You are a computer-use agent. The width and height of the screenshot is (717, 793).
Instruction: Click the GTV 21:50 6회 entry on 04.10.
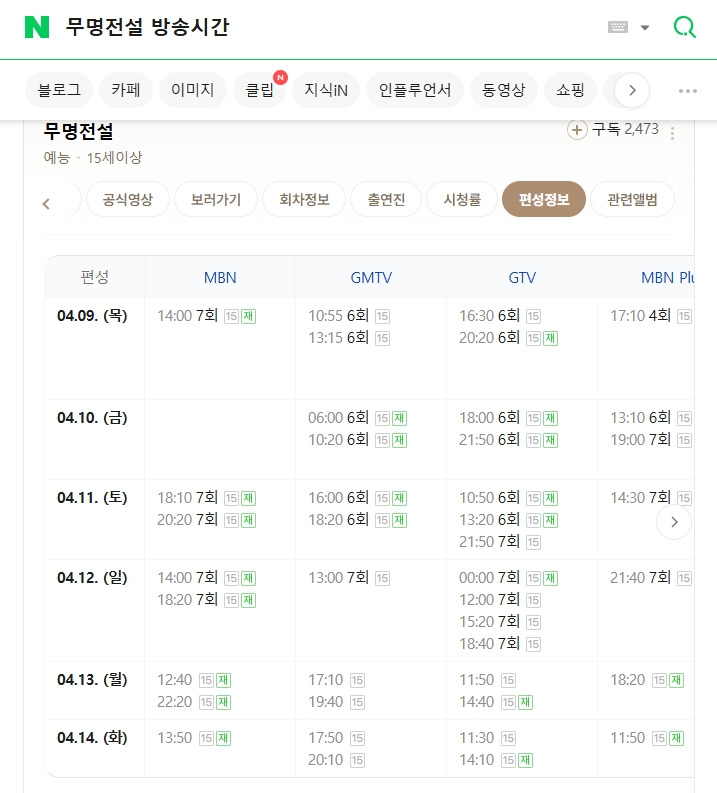[x=509, y=440]
